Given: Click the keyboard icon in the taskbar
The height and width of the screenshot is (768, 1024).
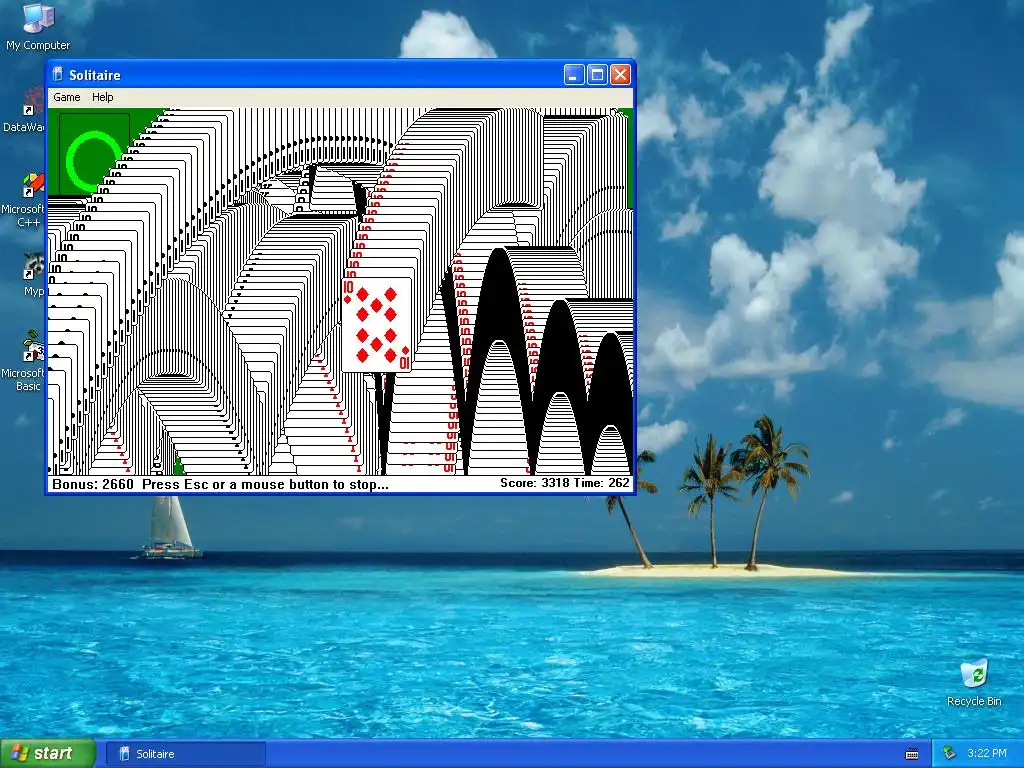Looking at the screenshot, I should pyautogui.click(x=912, y=754).
